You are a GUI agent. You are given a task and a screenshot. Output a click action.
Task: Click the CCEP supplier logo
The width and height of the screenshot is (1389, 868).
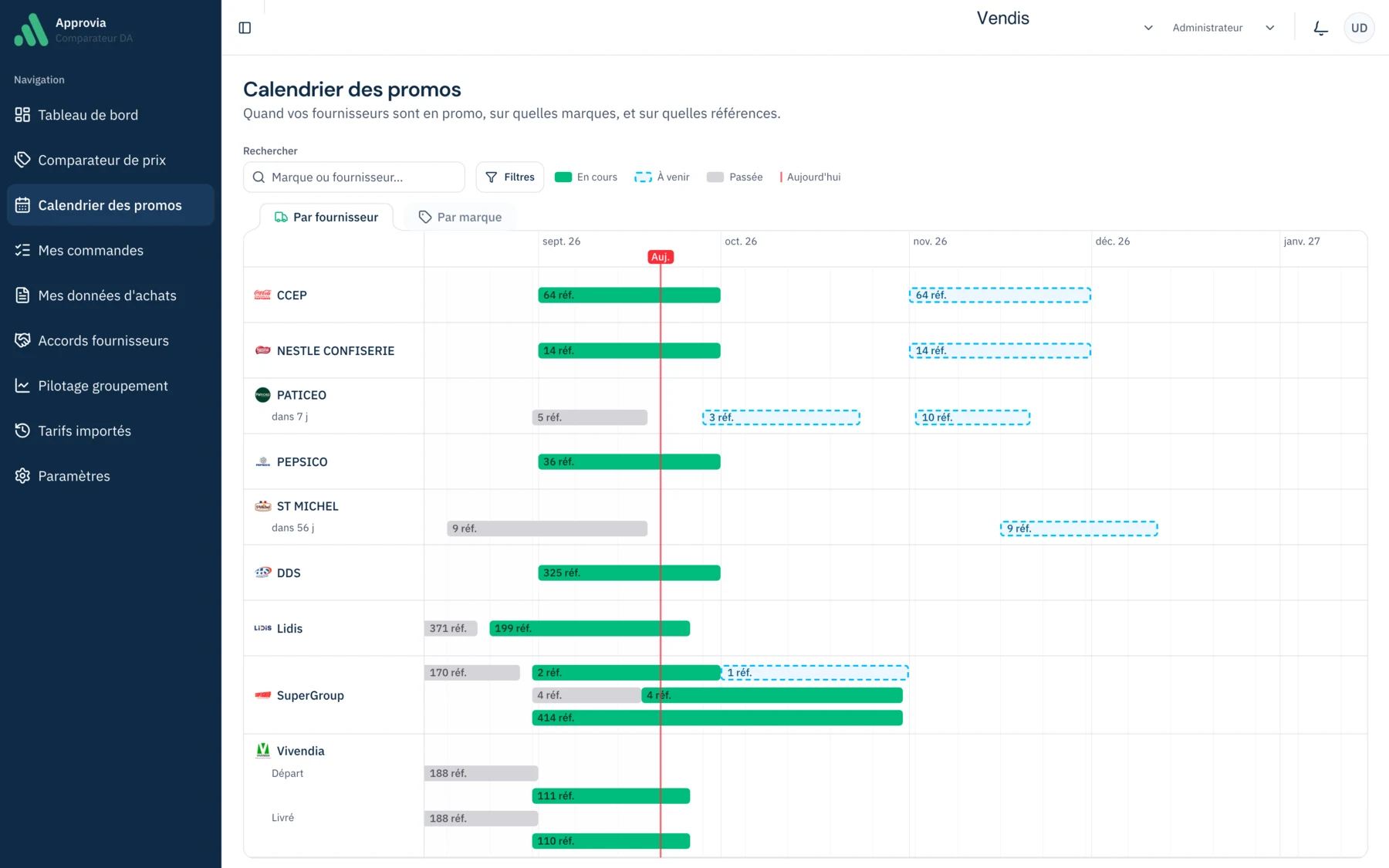262,295
